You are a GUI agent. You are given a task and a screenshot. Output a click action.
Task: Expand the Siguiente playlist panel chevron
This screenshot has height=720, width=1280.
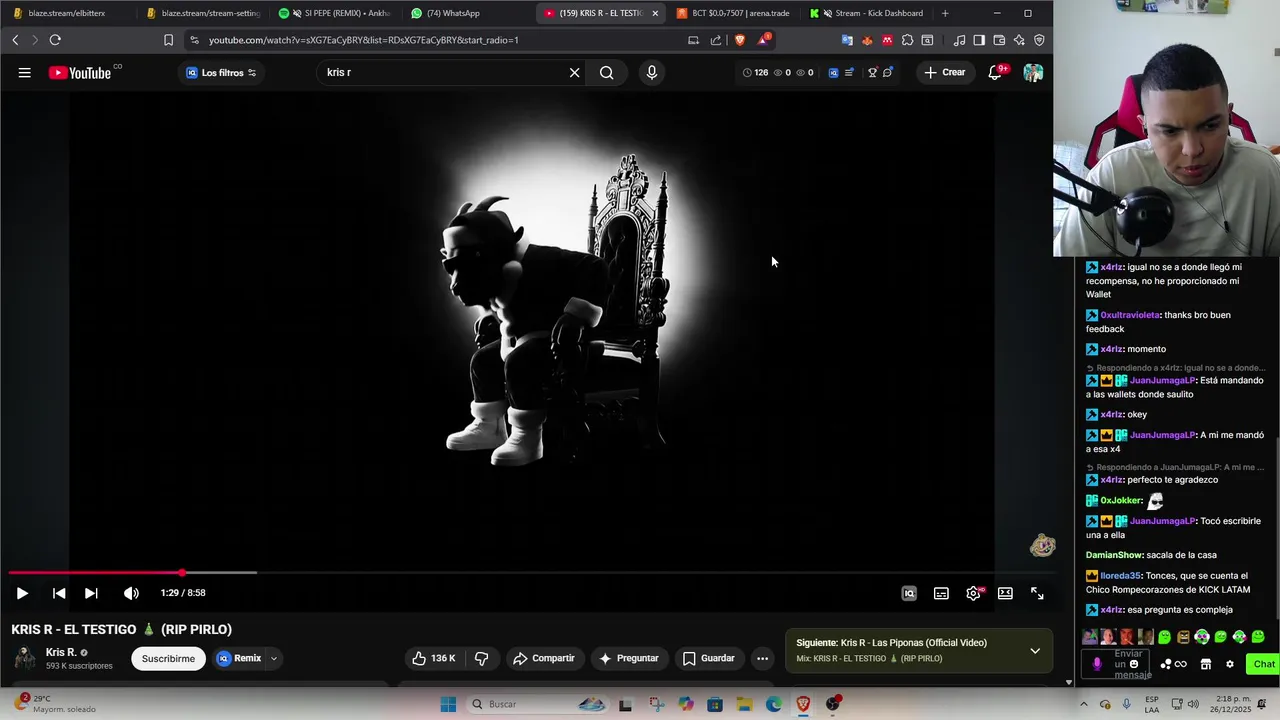tap(1035, 651)
